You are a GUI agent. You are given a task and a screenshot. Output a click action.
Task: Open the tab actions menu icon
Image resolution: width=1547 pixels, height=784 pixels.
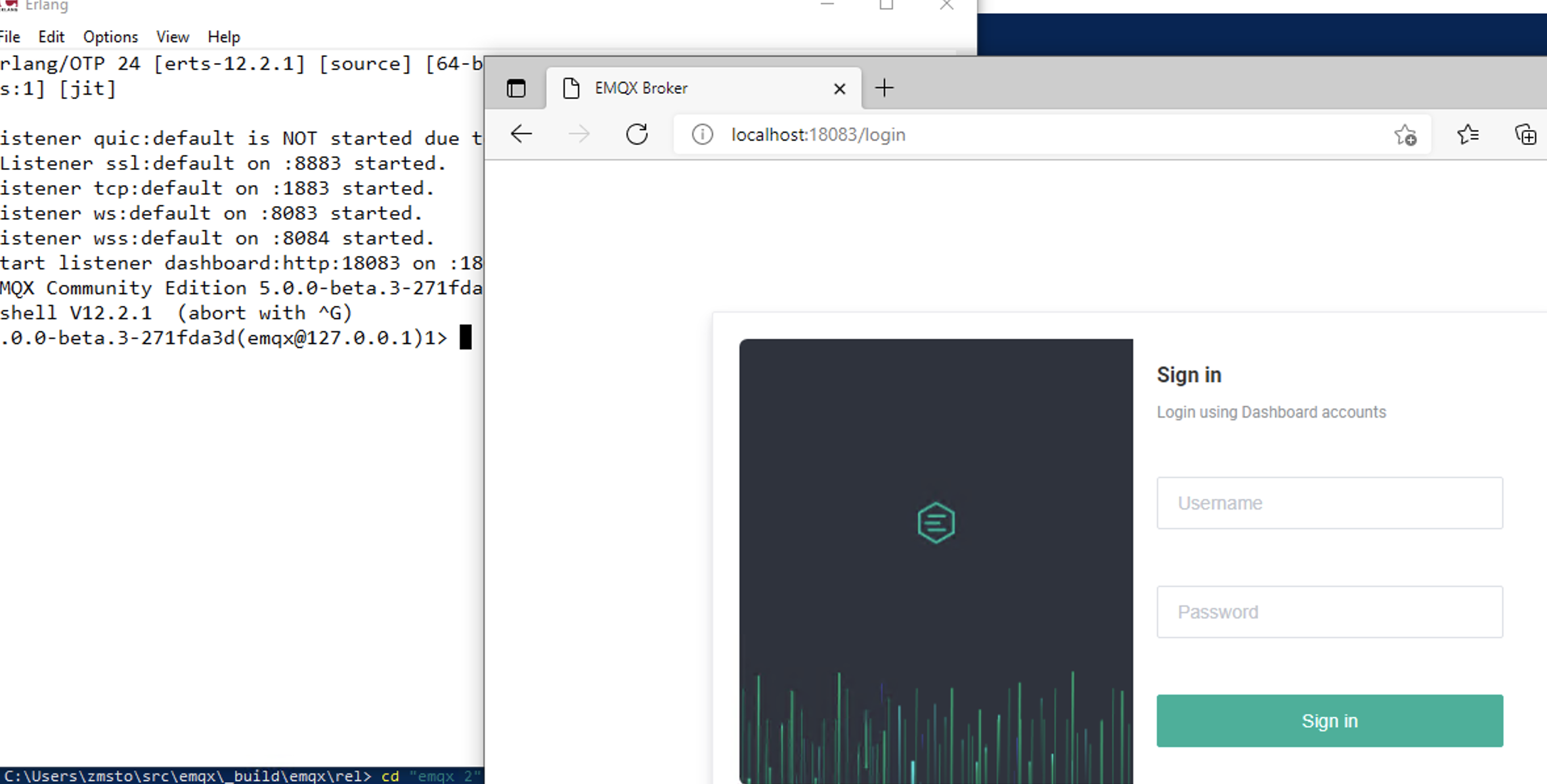[x=516, y=88]
